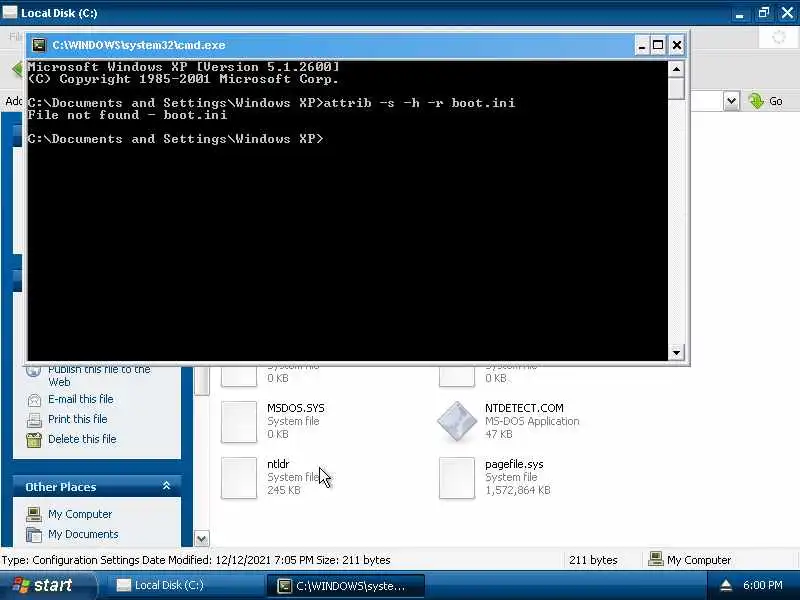Screen dimensions: 800x600
Task: Select the MSDOS.SYS file name
Action: click(x=296, y=408)
